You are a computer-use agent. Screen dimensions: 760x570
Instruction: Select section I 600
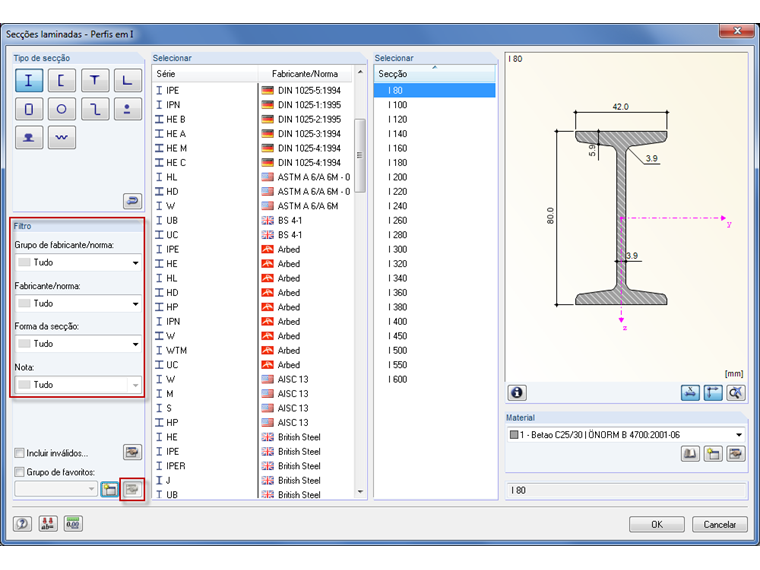[435, 379]
